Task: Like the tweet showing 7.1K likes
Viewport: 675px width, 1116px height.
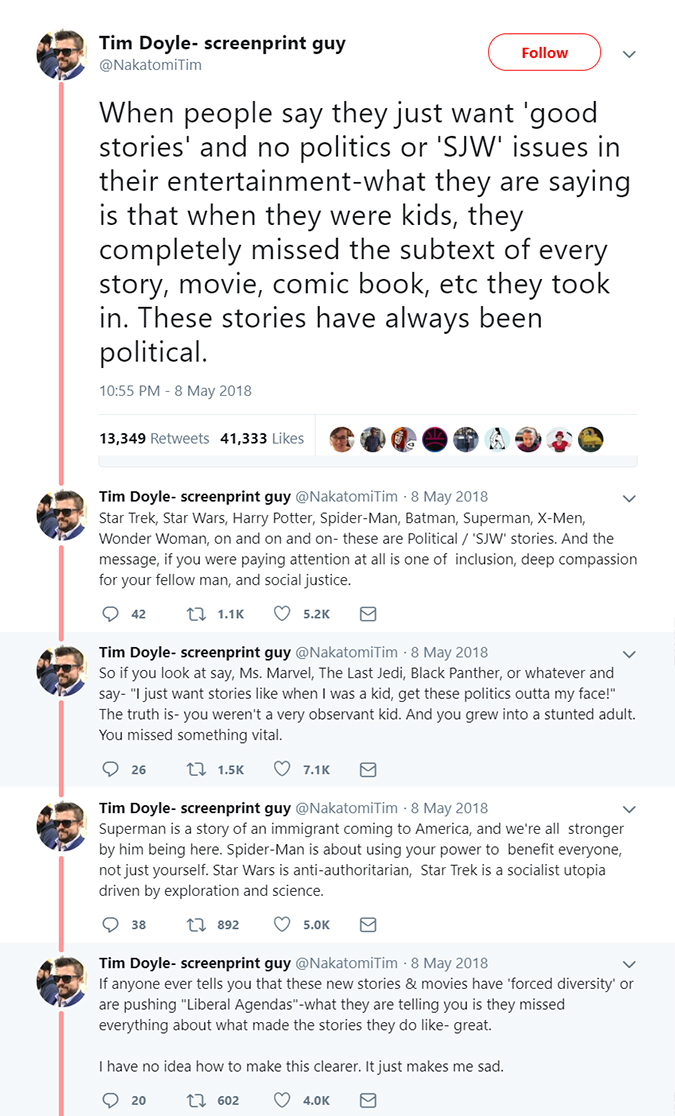Action: point(282,769)
